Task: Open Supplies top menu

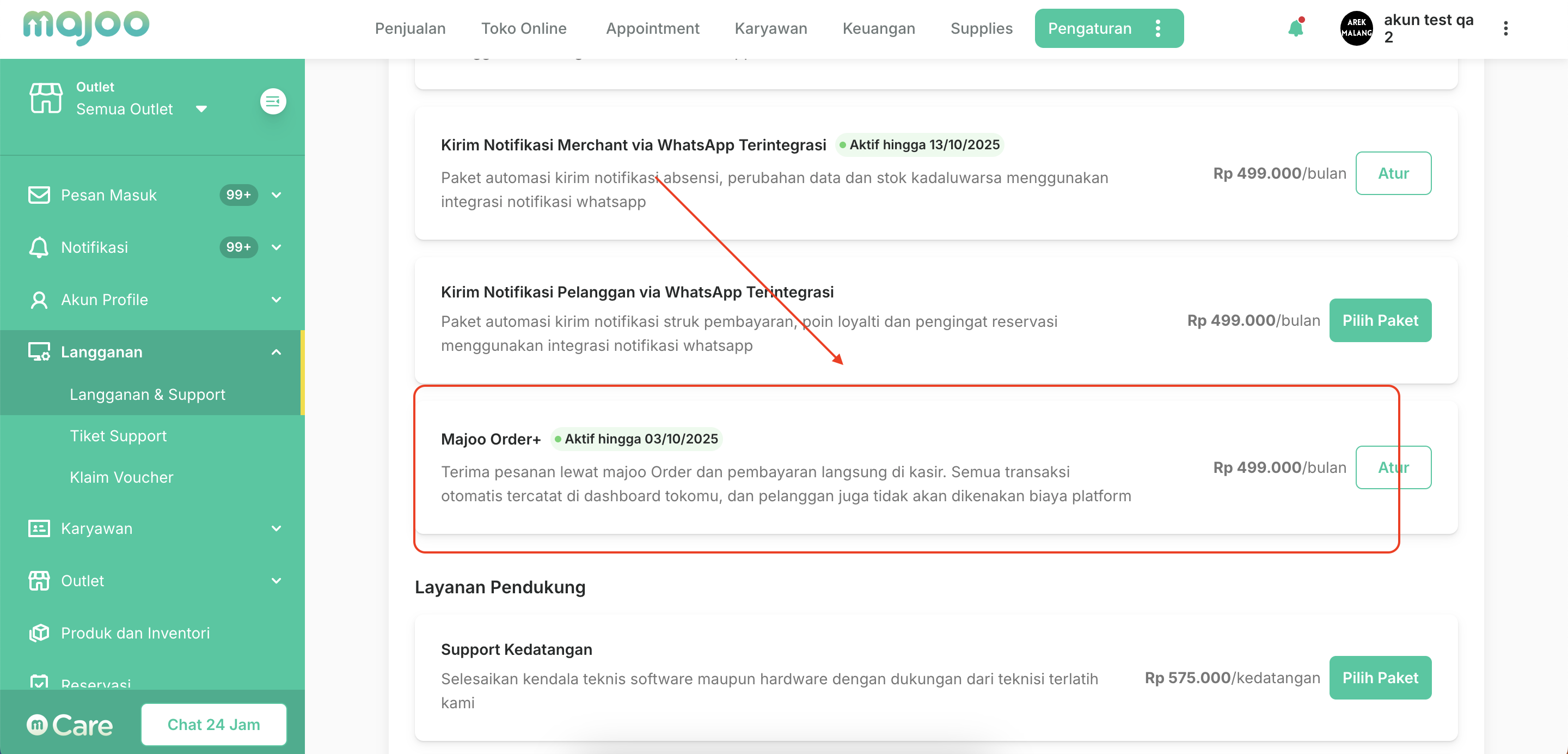Action: click(981, 29)
